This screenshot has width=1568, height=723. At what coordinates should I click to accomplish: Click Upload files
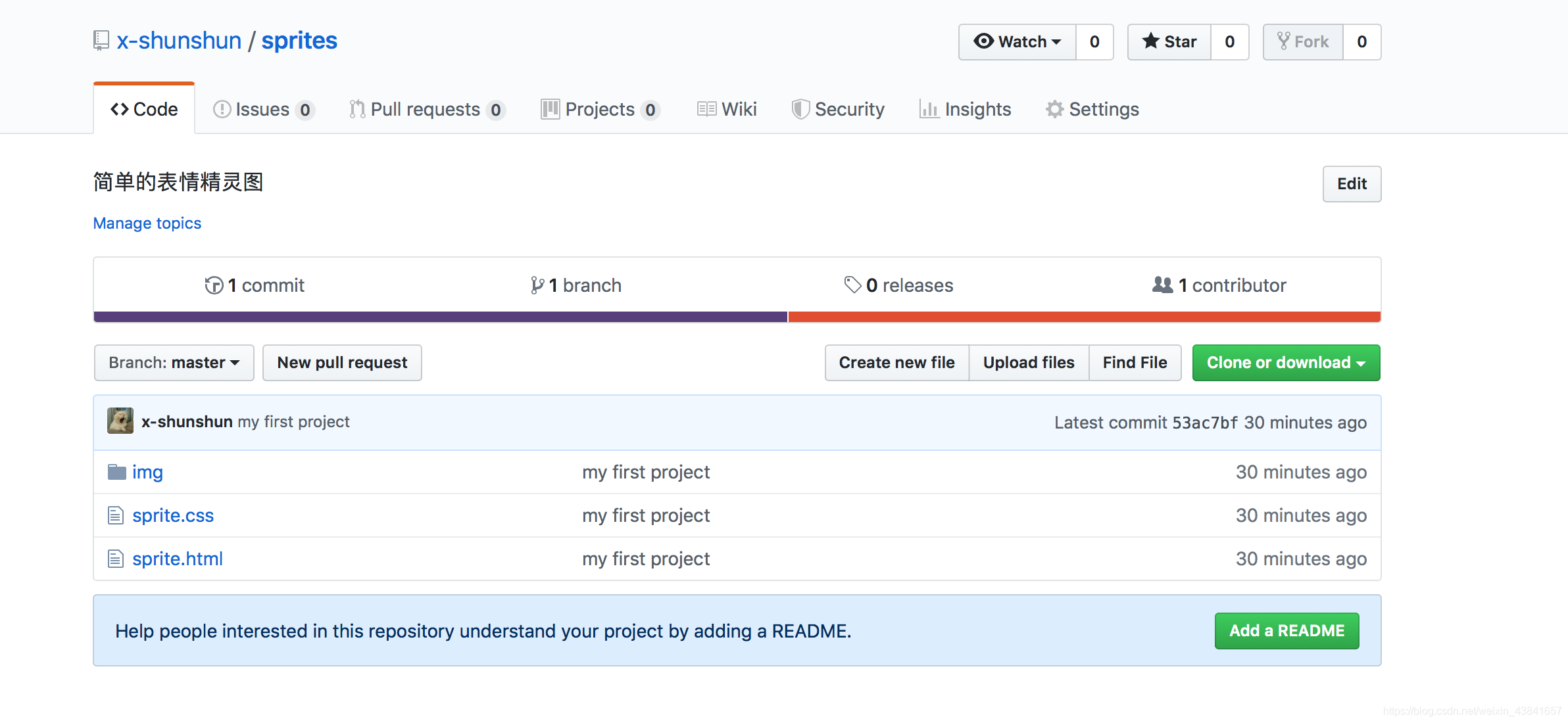pos(1029,363)
